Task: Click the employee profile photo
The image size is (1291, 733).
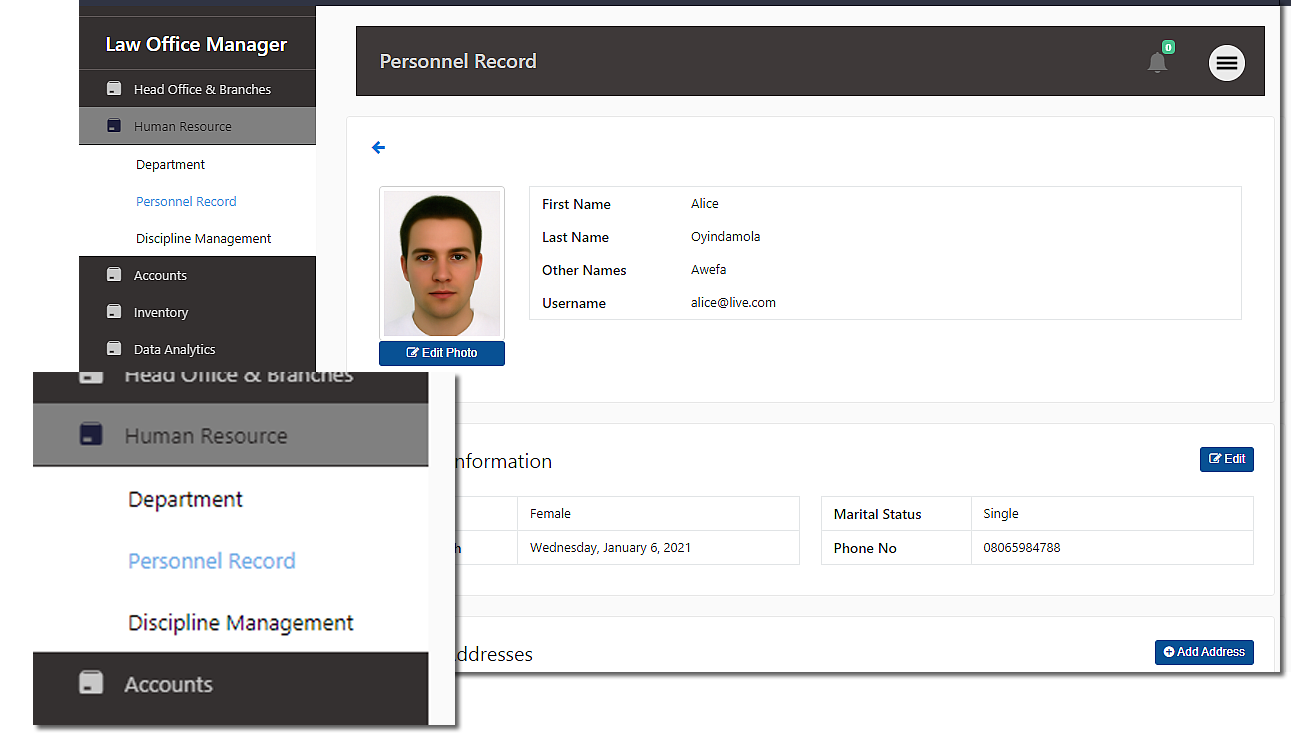Action: pyautogui.click(x=441, y=263)
